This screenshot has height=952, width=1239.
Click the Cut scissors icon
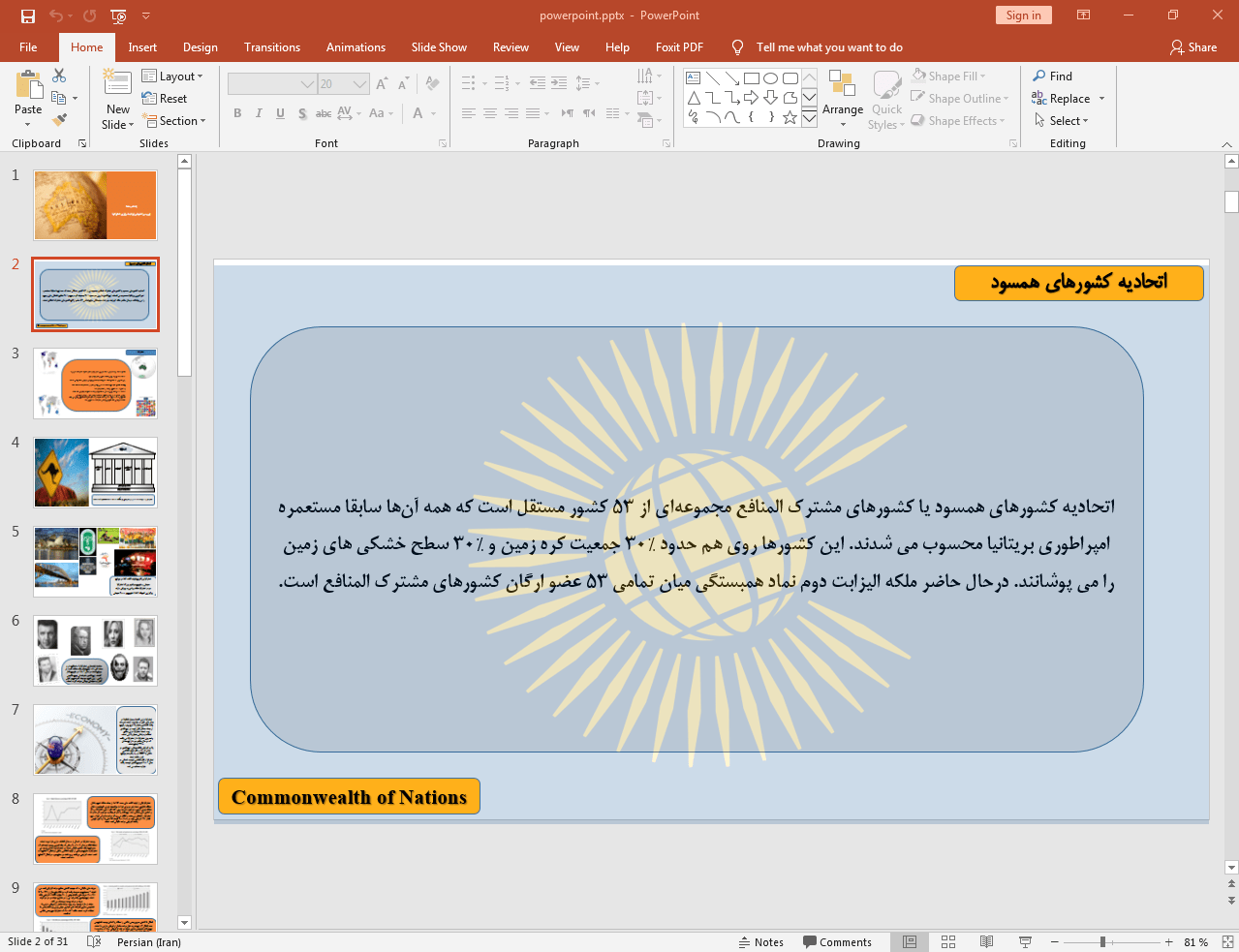point(59,76)
